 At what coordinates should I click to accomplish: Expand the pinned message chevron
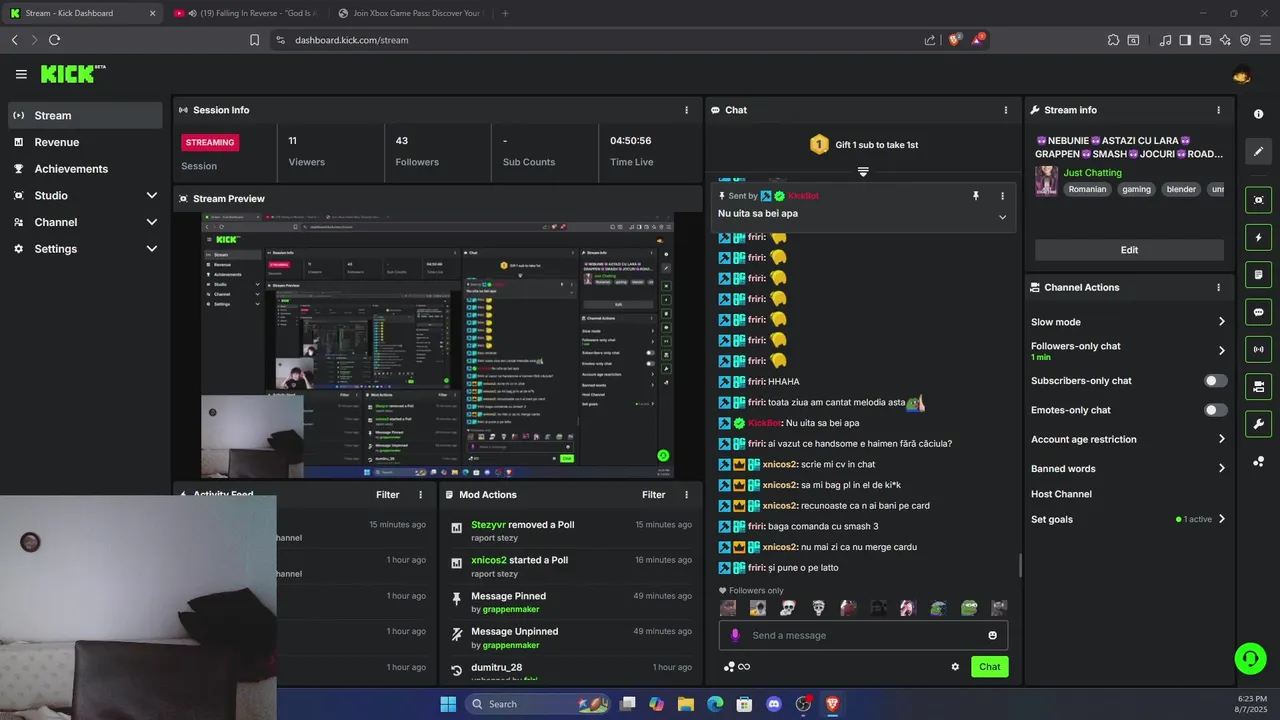pyautogui.click(x=1002, y=217)
